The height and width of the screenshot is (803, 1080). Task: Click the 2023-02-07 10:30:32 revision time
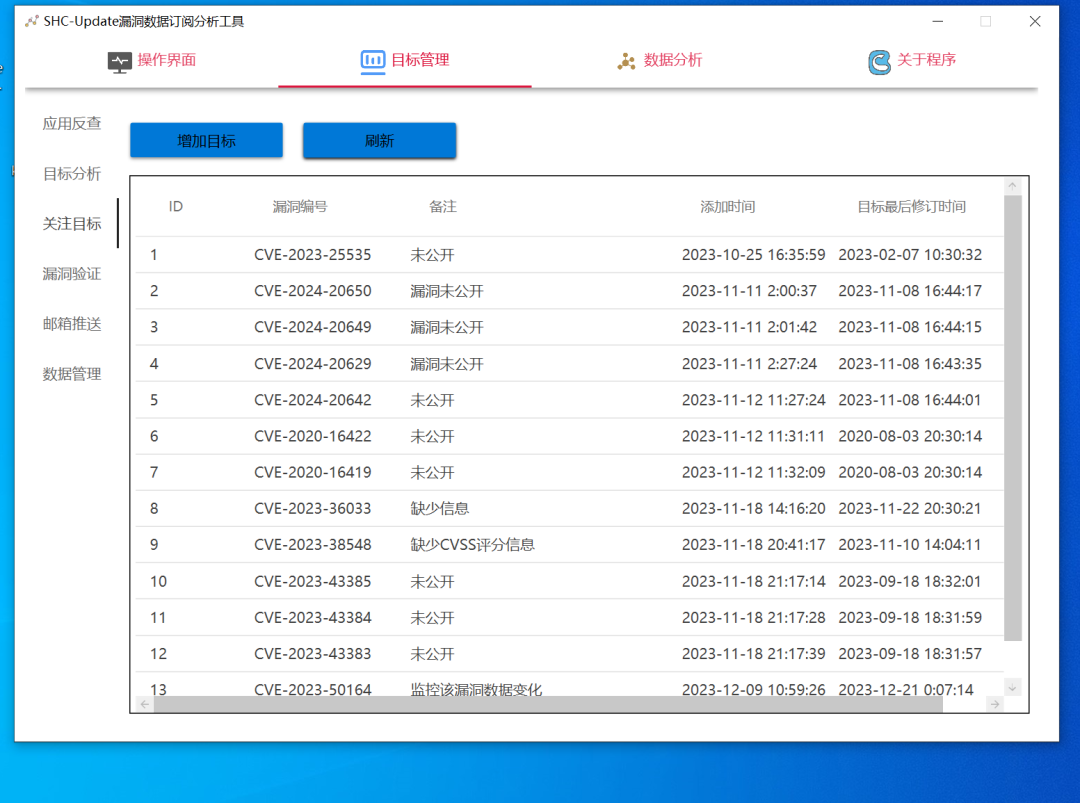point(910,255)
